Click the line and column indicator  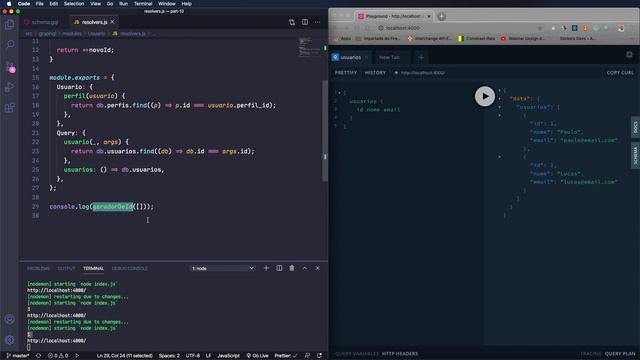[x=124, y=356]
